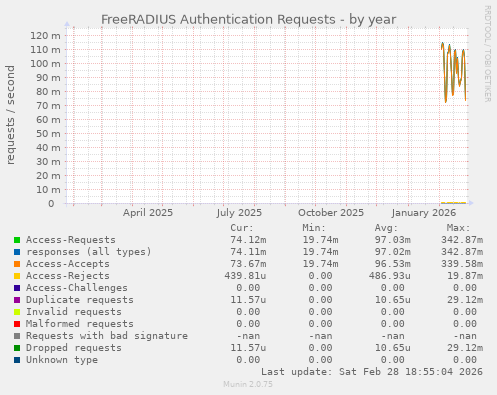Click the Max: column header

458,228
